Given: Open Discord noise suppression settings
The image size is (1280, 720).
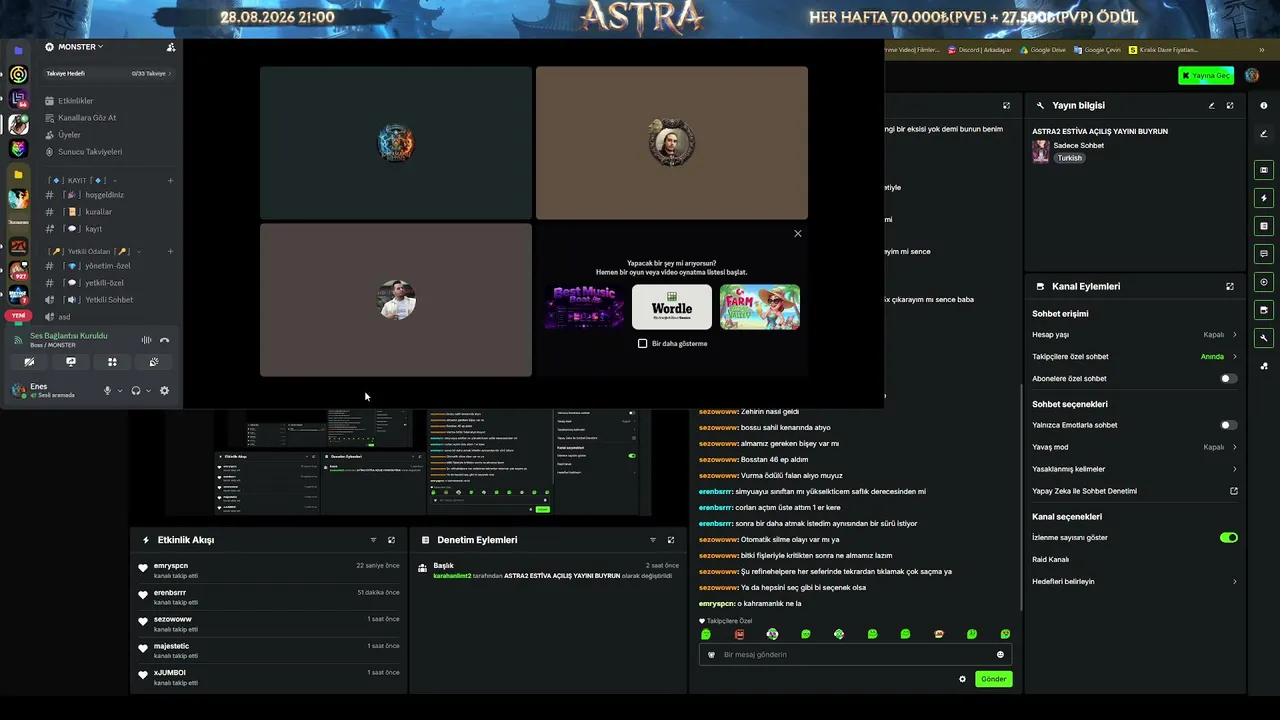Looking at the screenshot, I should coord(146,340).
